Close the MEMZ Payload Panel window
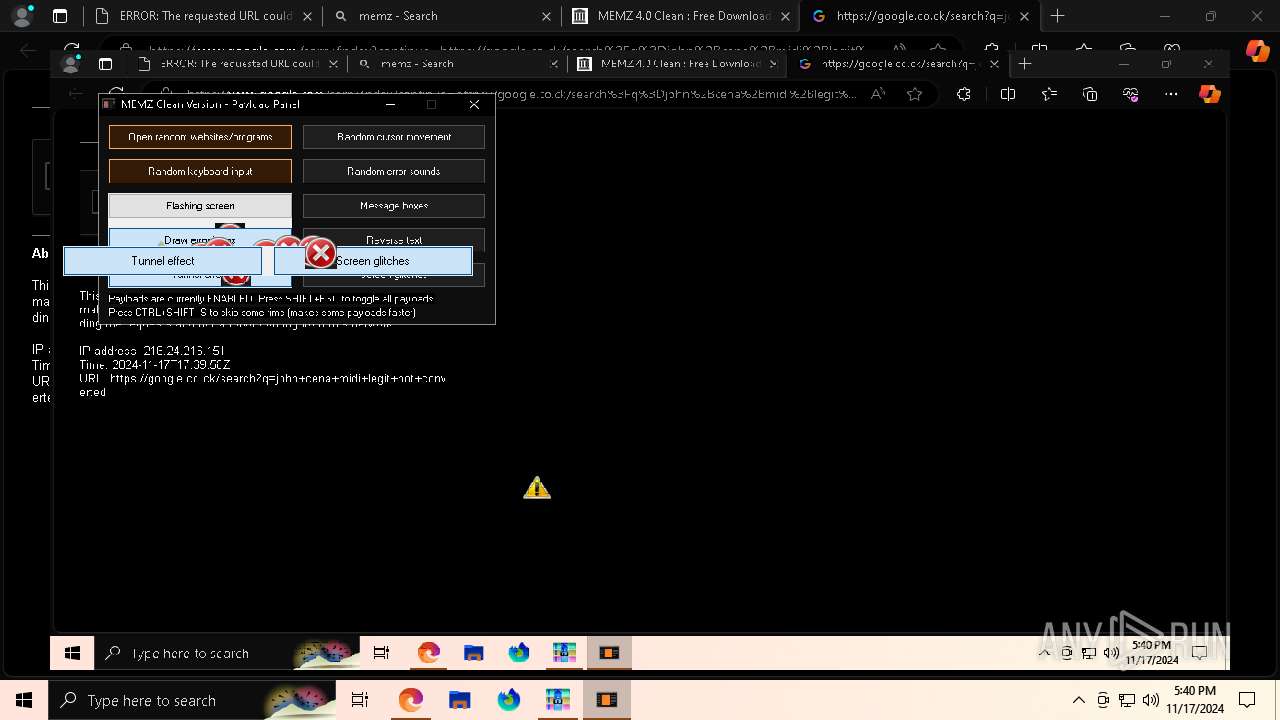This screenshot has width=1280, height=720. [474, 104]
